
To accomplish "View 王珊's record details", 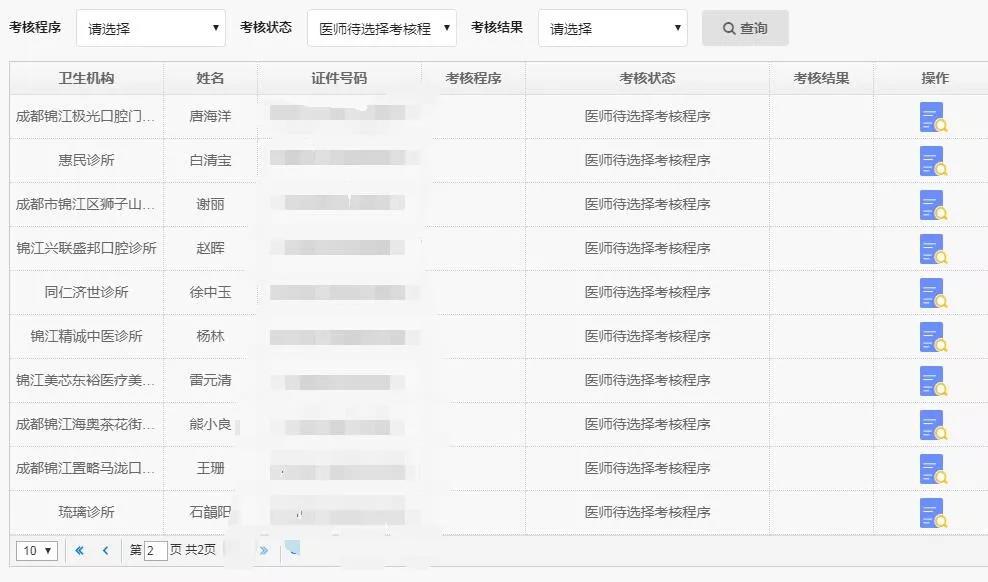I will point(935,469).
